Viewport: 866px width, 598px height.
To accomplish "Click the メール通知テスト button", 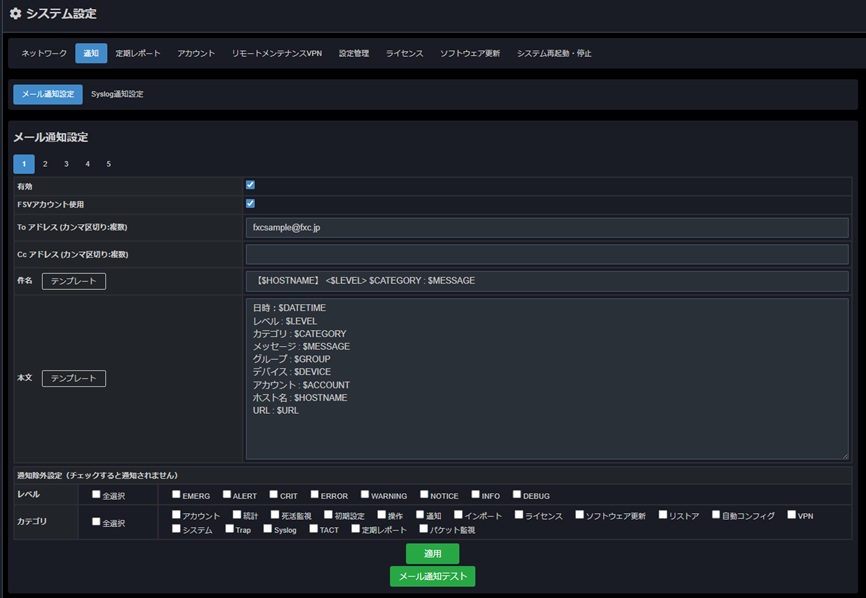I will pos(432,576).
